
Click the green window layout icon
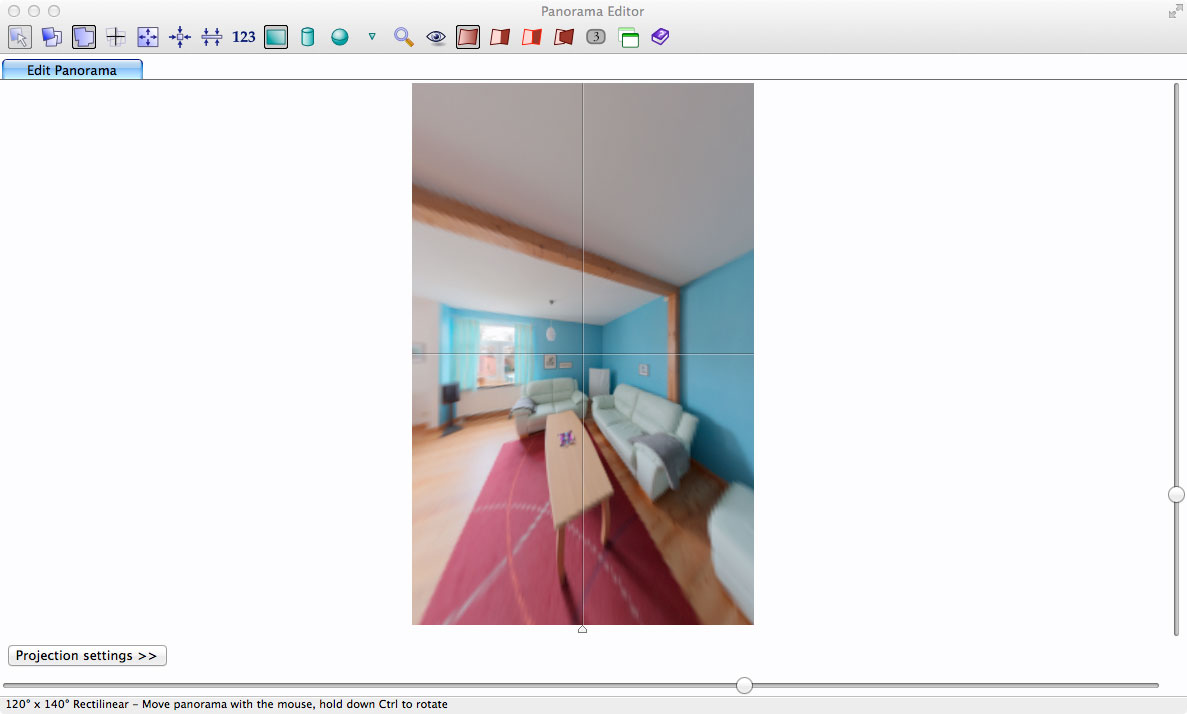coord(628,38)
